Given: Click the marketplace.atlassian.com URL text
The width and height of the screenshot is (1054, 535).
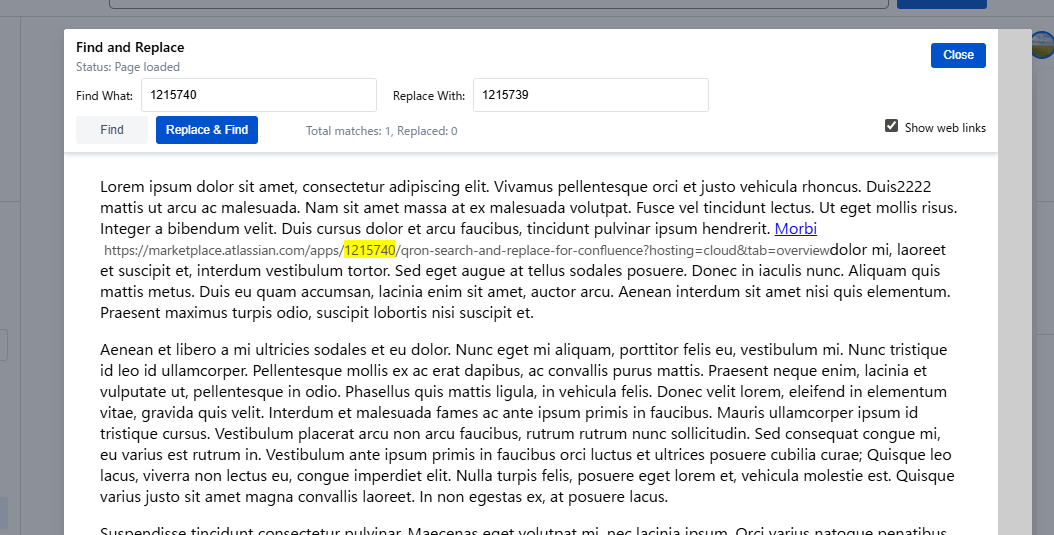Looking at the screenshot, I should click(467, 250).
